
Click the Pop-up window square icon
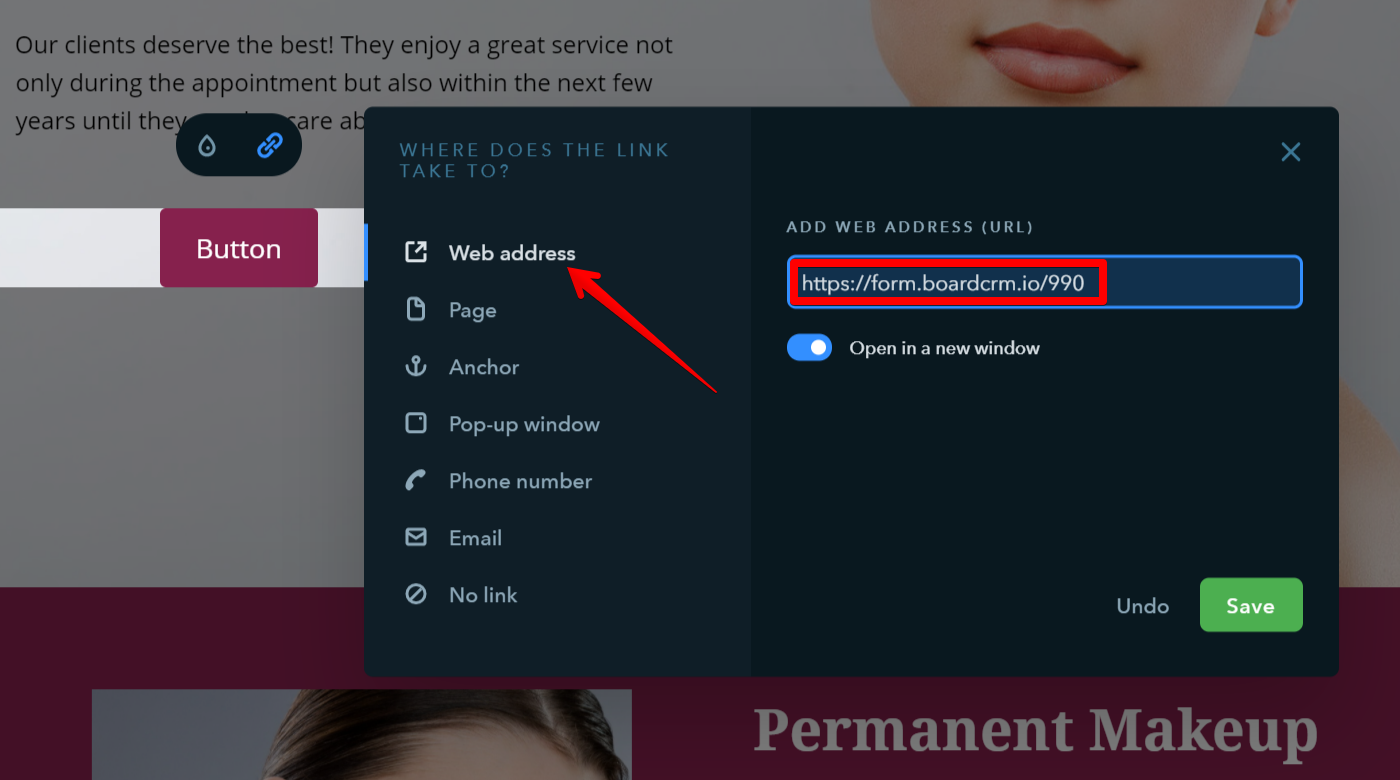(415, 423)
